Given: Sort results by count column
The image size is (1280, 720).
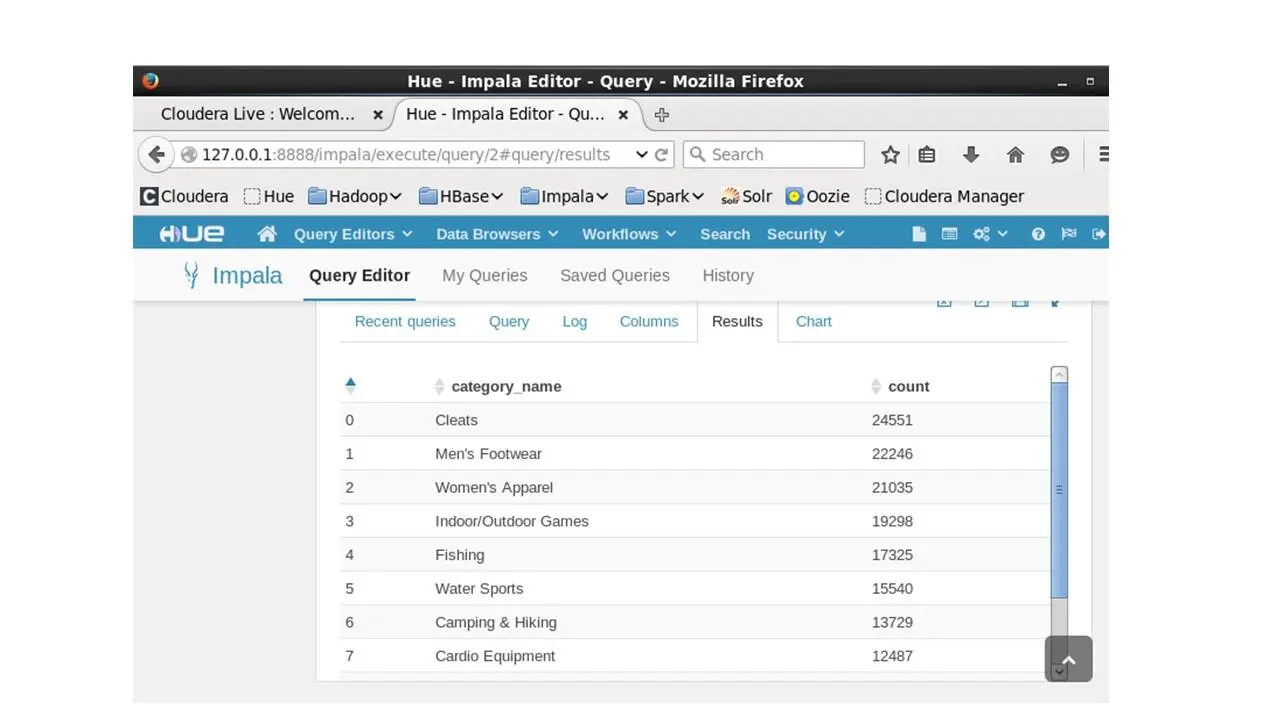Looking at the screenshot, I should pos(900,386).
